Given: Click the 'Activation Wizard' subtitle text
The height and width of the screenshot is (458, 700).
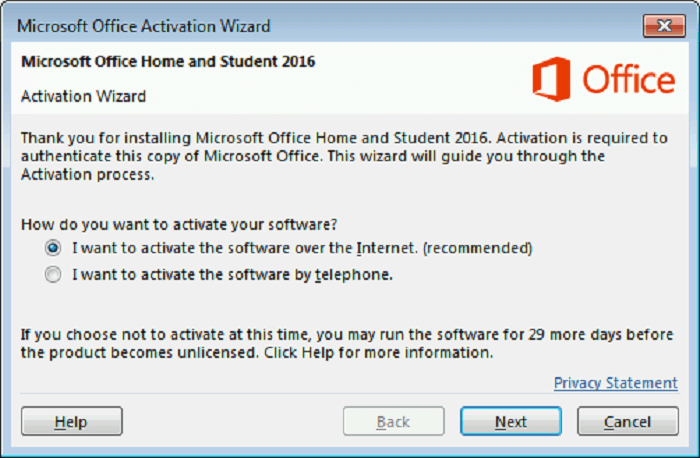Looking at the screenshot, I should click(x=83, y=96).
